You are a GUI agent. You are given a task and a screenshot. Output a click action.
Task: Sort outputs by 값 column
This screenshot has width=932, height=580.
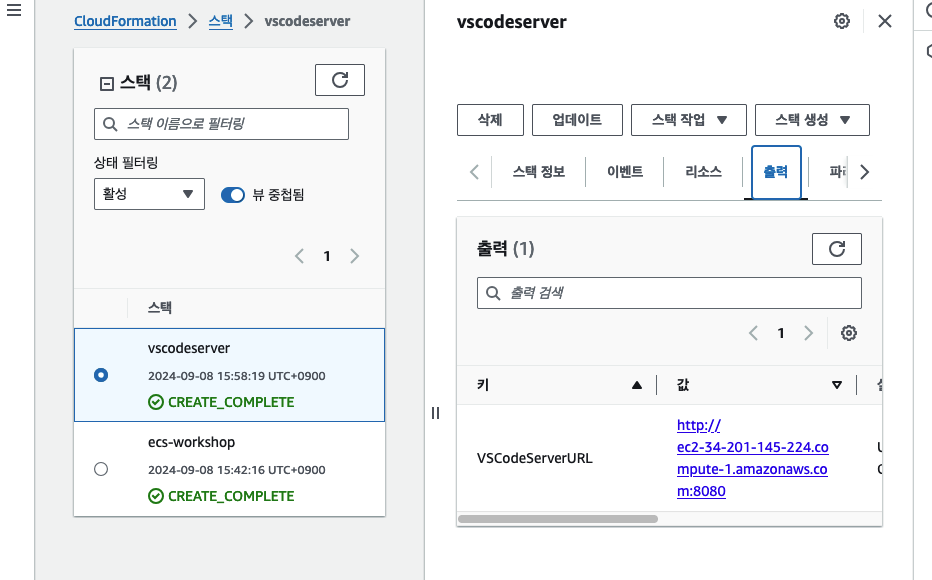point(837,385)
